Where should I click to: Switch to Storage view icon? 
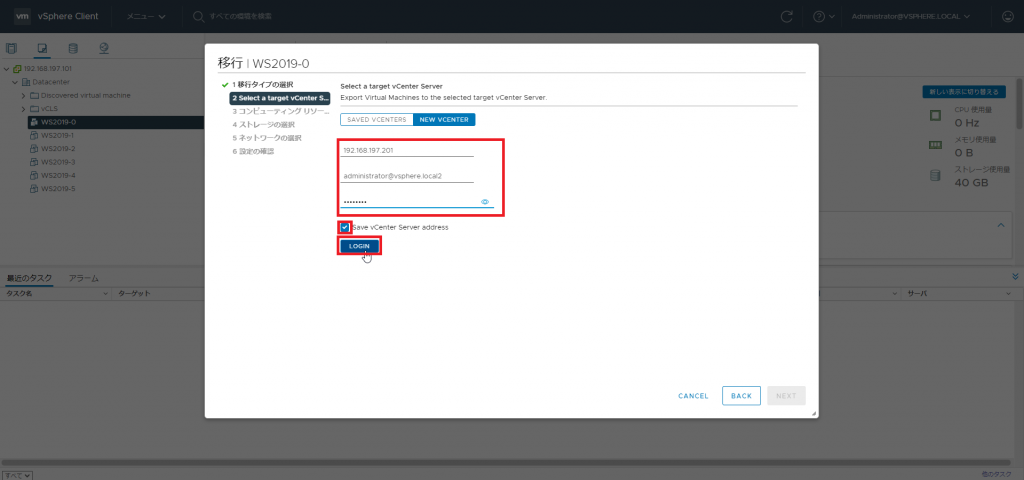[x=73, y=48]
